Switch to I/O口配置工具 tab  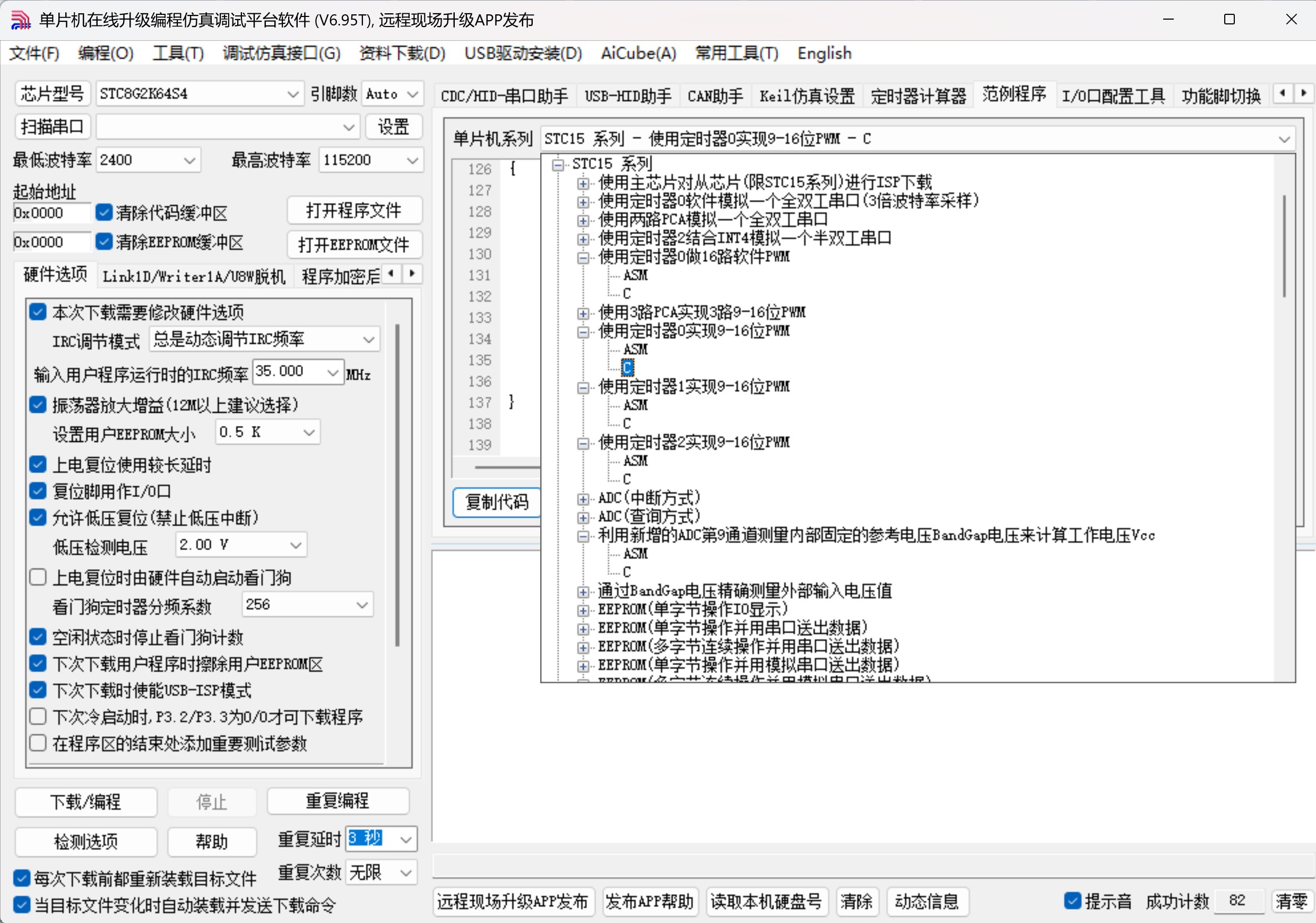[1113, 95]
